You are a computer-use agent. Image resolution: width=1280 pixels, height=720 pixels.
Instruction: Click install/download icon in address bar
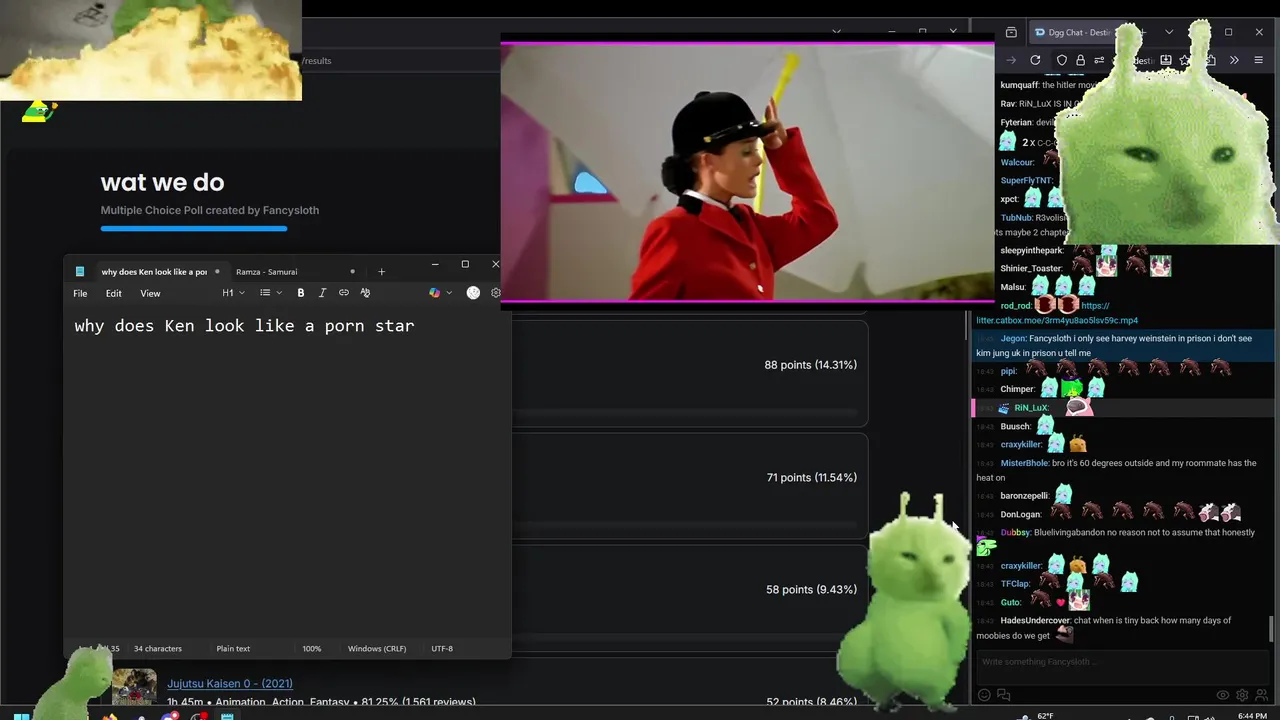coord(1166,60)
